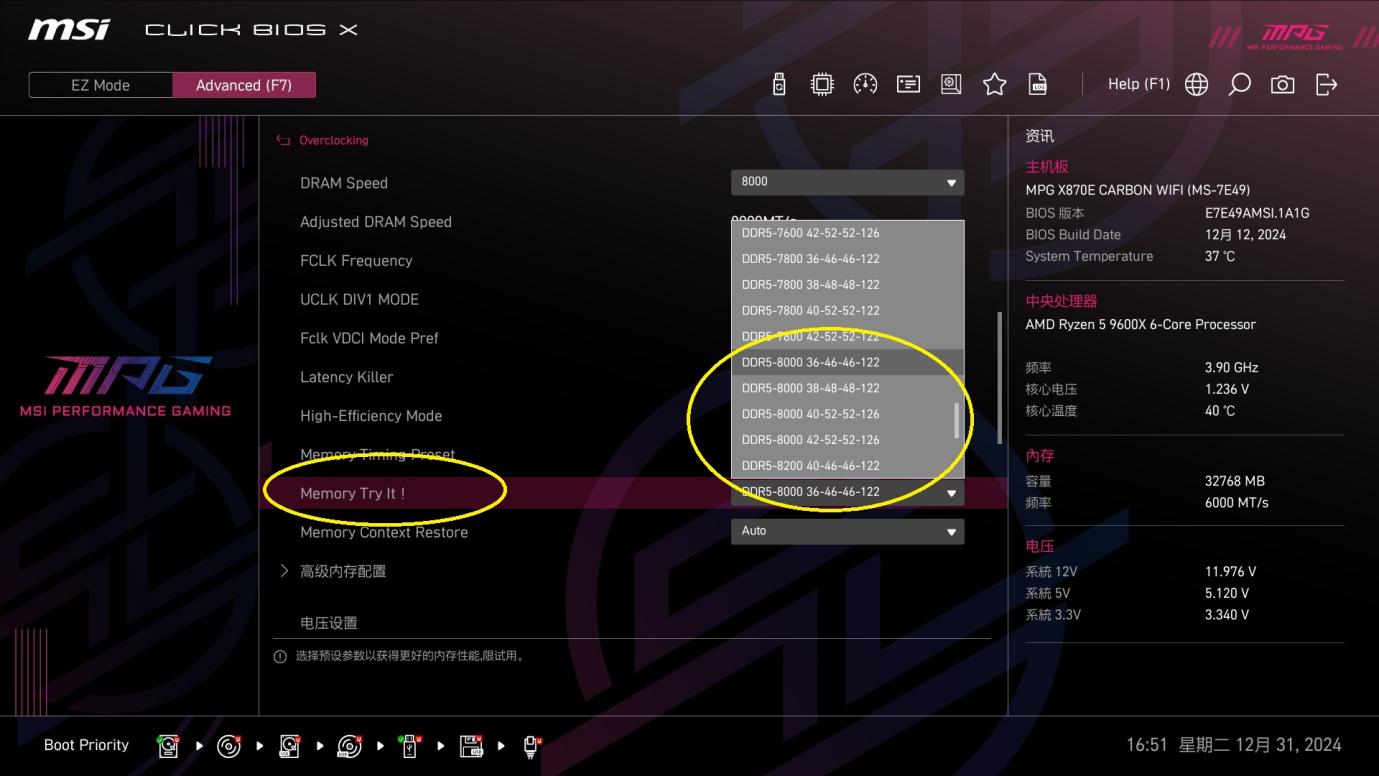This screenshot has width=1379, height=776.
Task: Choose DDR5-7600 42-52-52-126 from the list
Action: pos(847,233)
